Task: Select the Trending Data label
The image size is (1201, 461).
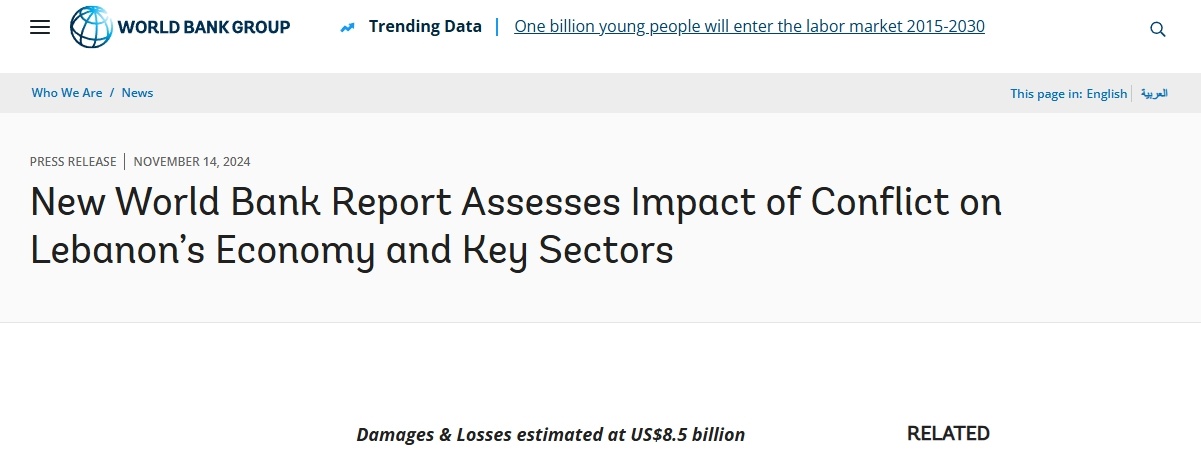Action: coord(425,26)
